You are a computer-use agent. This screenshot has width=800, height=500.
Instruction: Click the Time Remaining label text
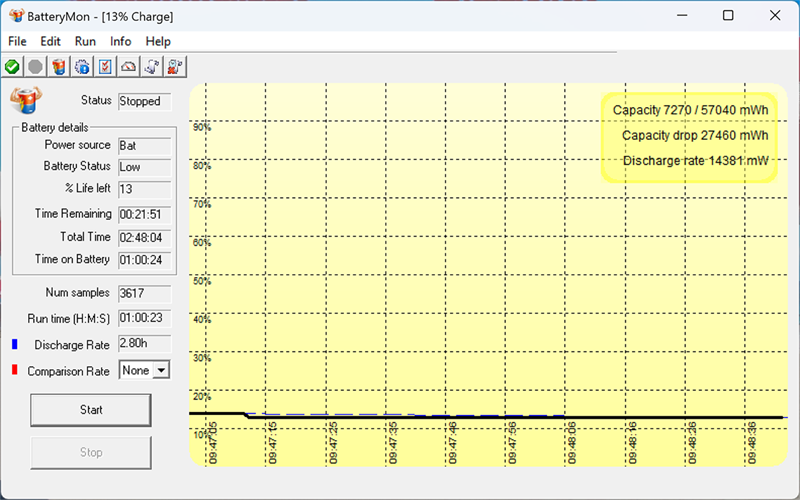click(73, 214)
